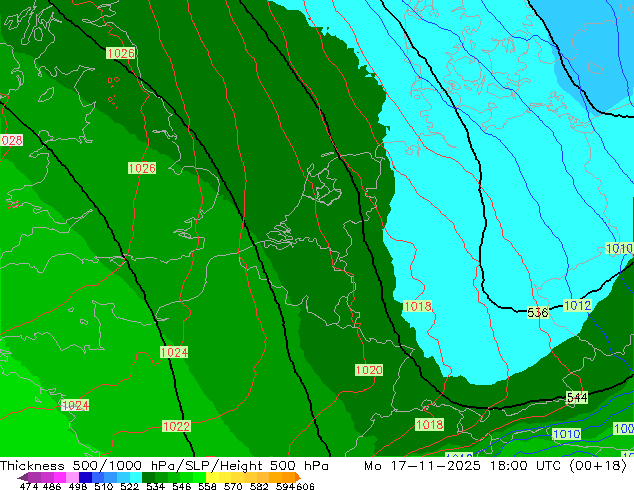
Task: Click the 1020 isobar label
Action: 369,370
